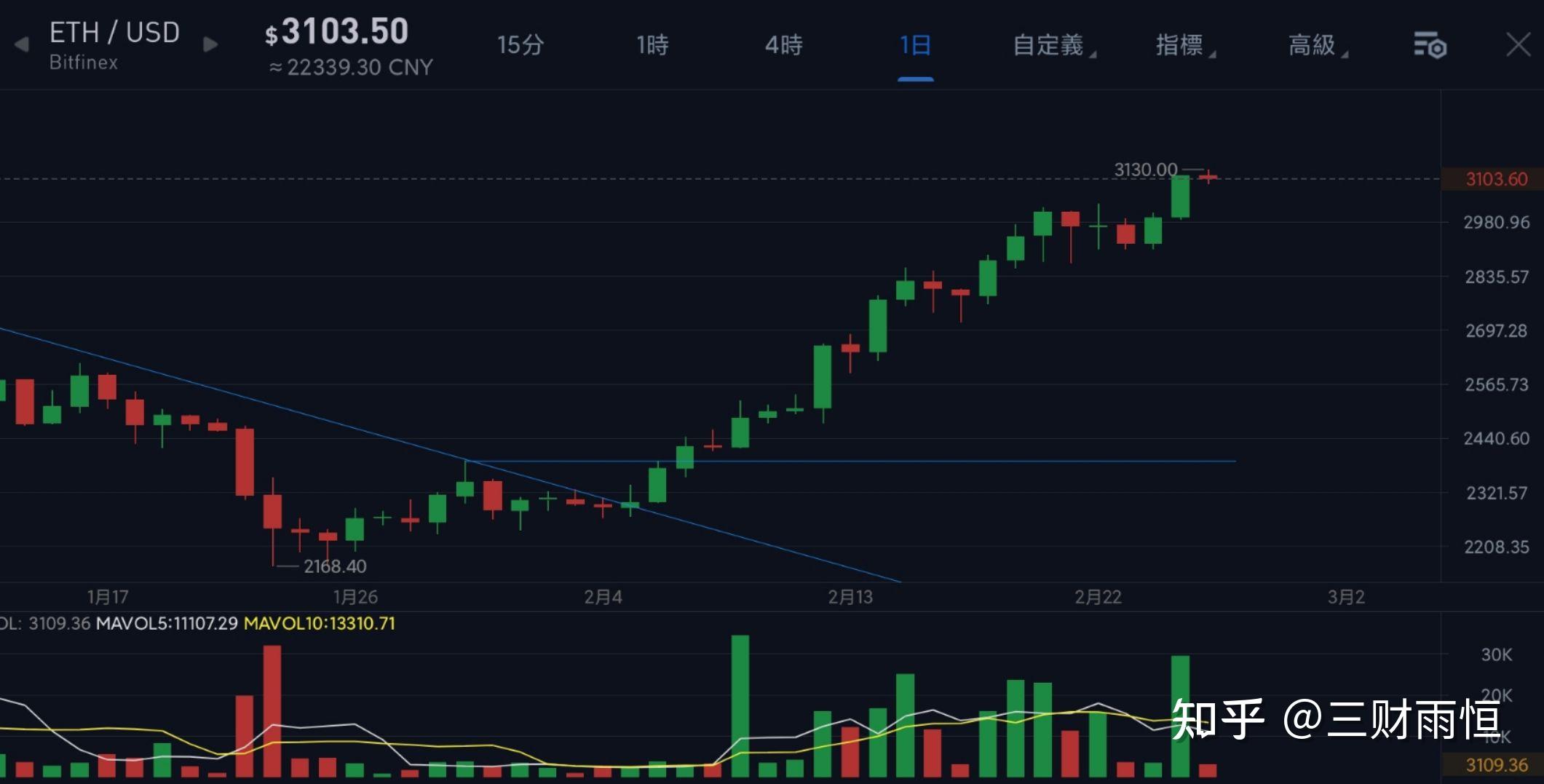The height and width of the screenshot is (784, 1544).
Task: Click the 3月2 date label
Action: click(1346, 598)
